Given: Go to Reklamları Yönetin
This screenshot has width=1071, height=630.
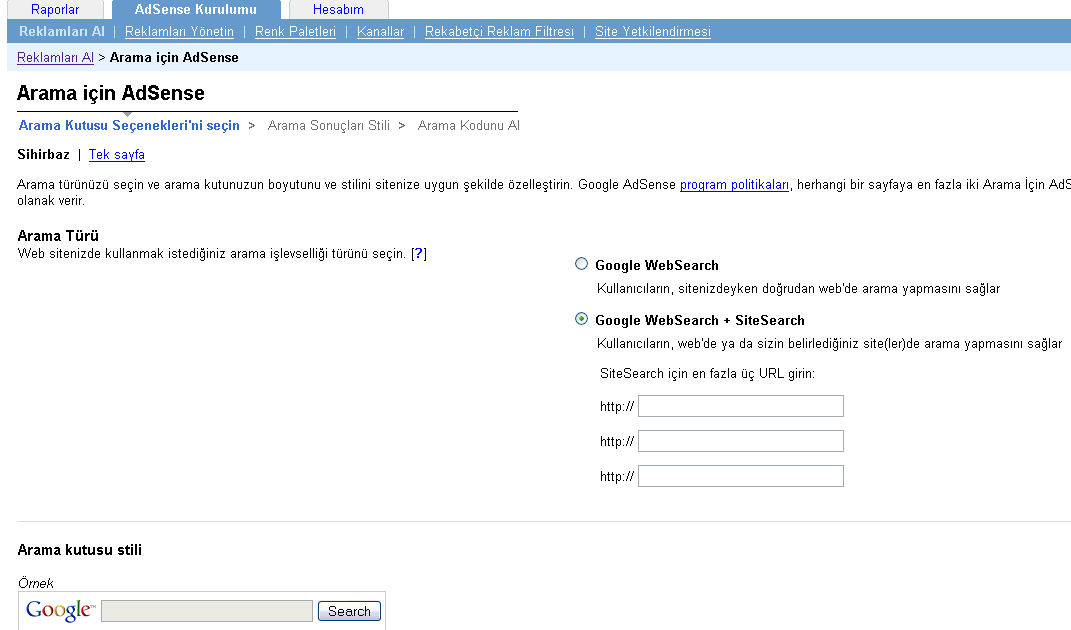Looking at the screenshot, I should (x=179, y=31).
